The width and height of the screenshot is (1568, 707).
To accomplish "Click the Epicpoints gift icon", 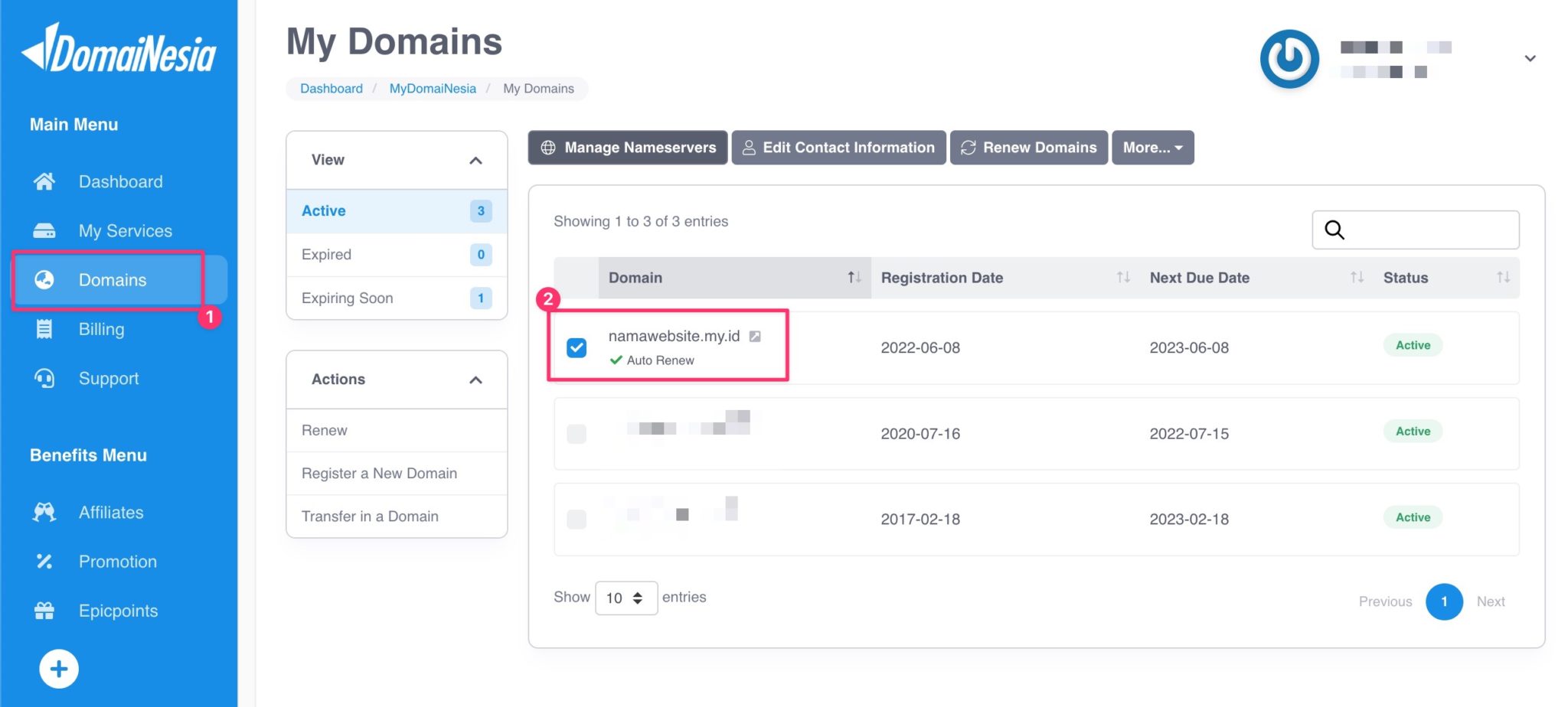I will tap(44, 610).
